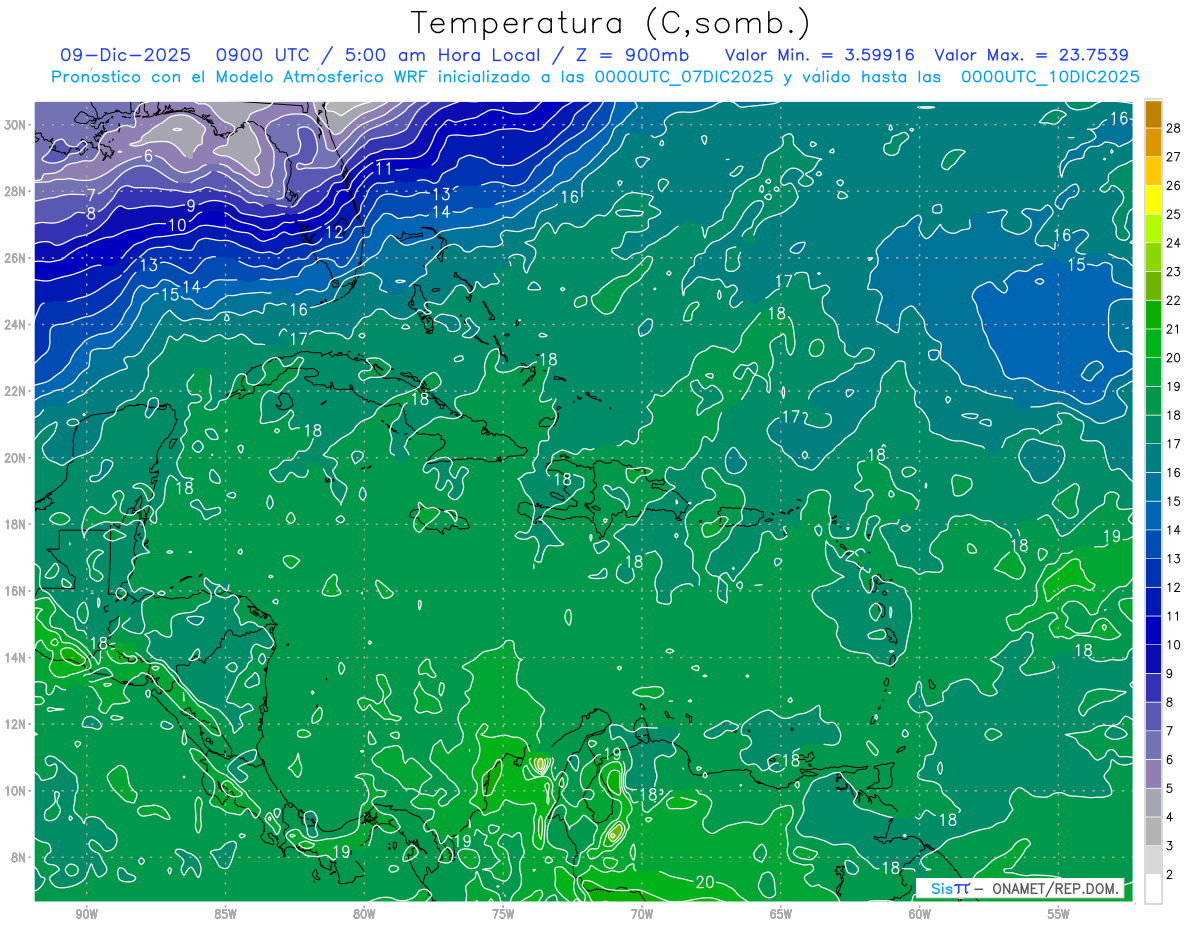
Task: Click the "12N" latitude axis label
Action: point(16,724)
